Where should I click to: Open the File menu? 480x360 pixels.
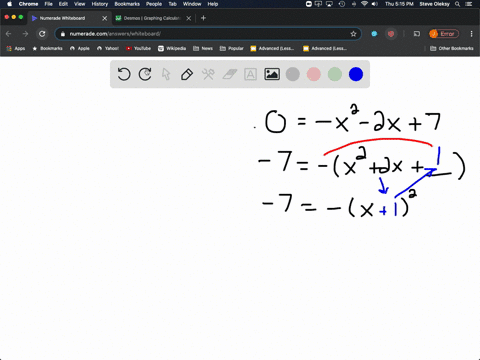pos(49,4)
